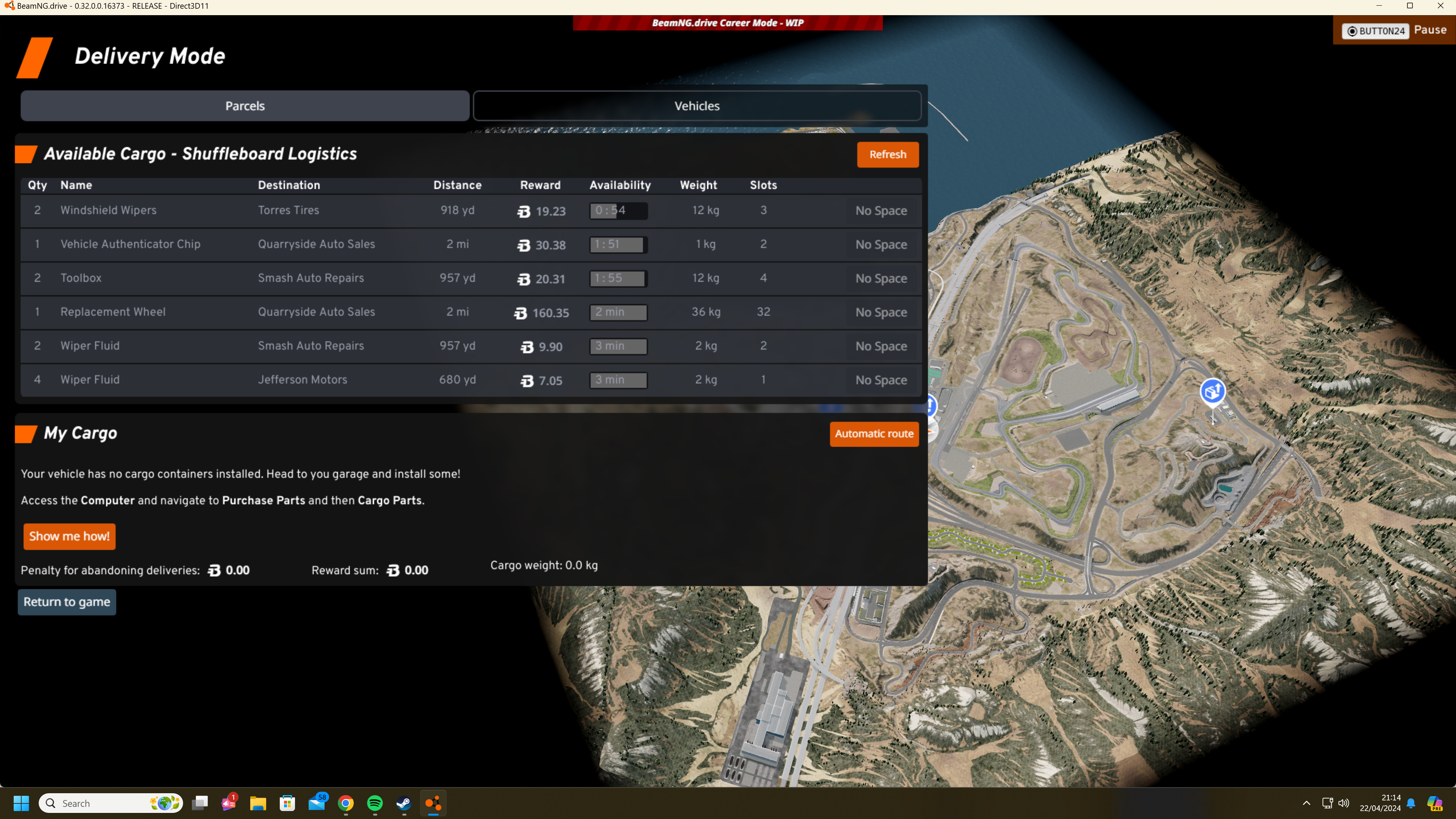Click the Destination column header

pos(289,185)
